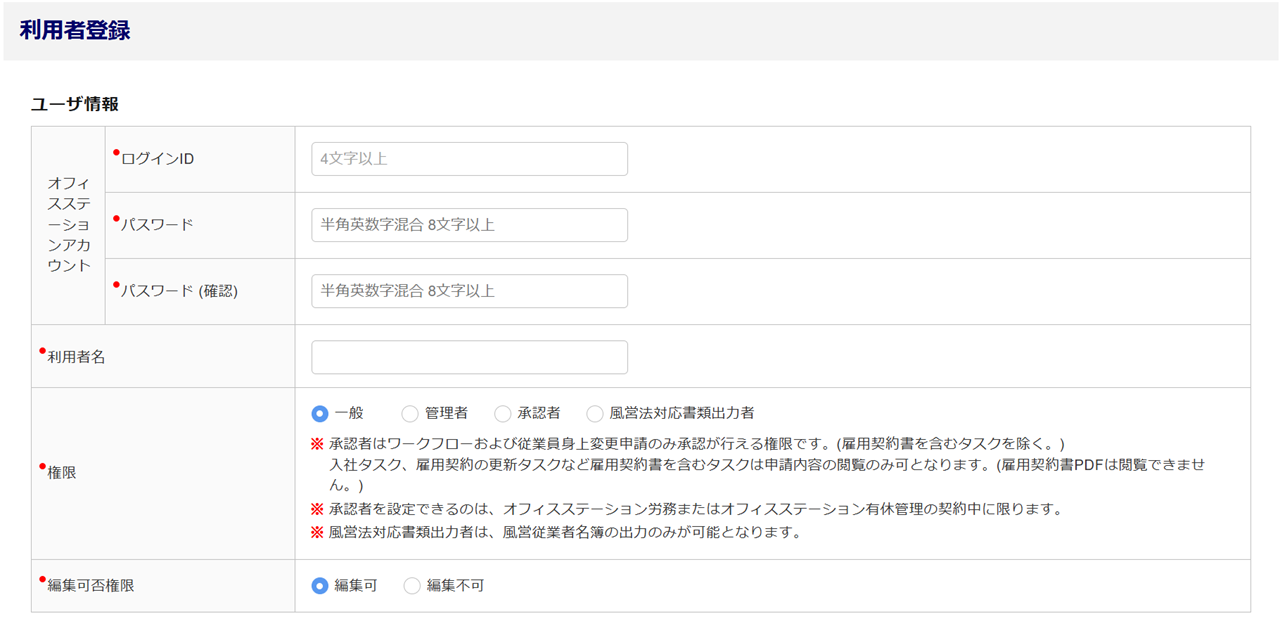Click the ログインID input field
This screenshot has width=1280, height=623.
pyautogui.click(x=469, y=159)
